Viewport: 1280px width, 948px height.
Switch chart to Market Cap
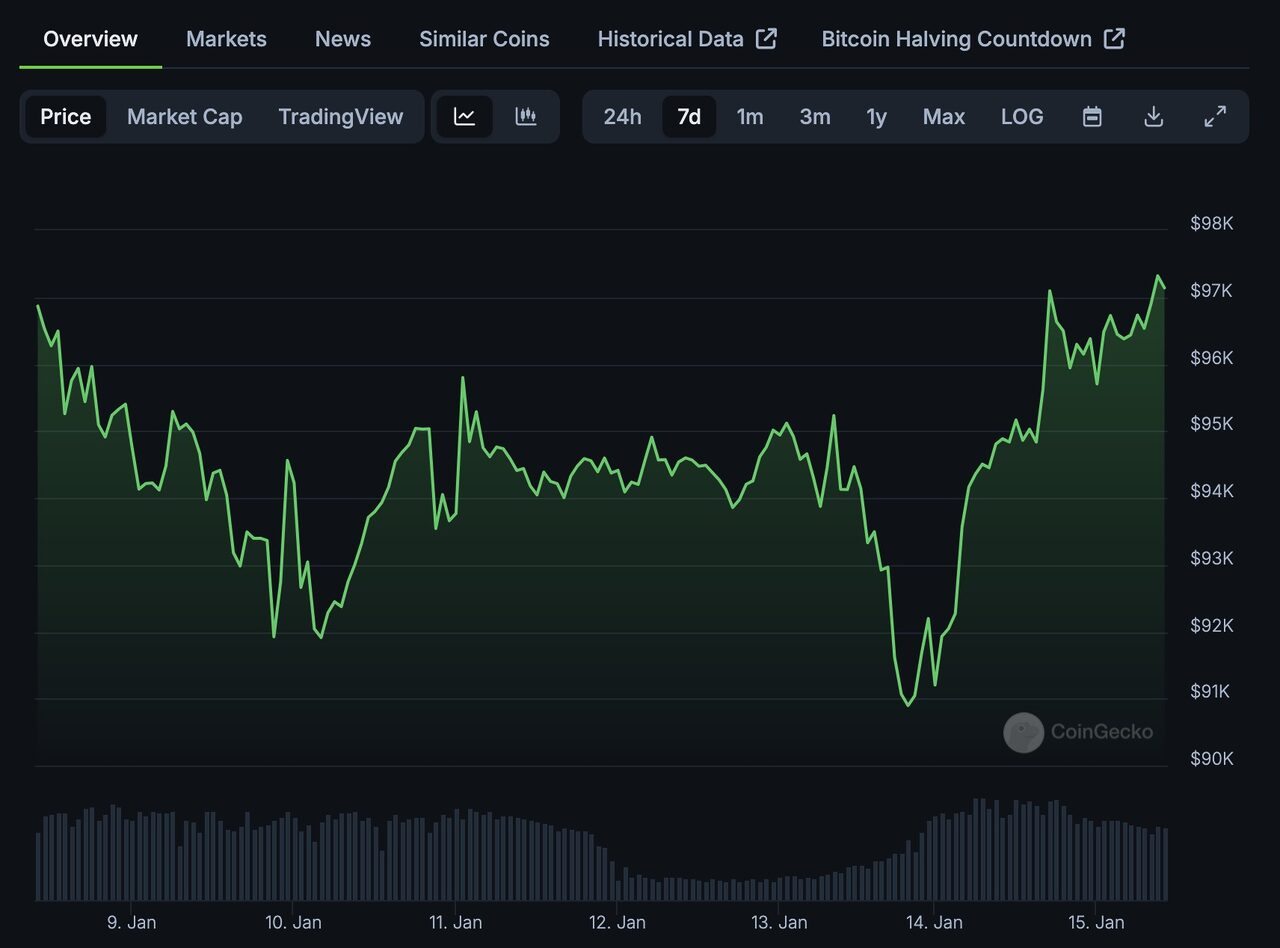click(x=184, y=117)
